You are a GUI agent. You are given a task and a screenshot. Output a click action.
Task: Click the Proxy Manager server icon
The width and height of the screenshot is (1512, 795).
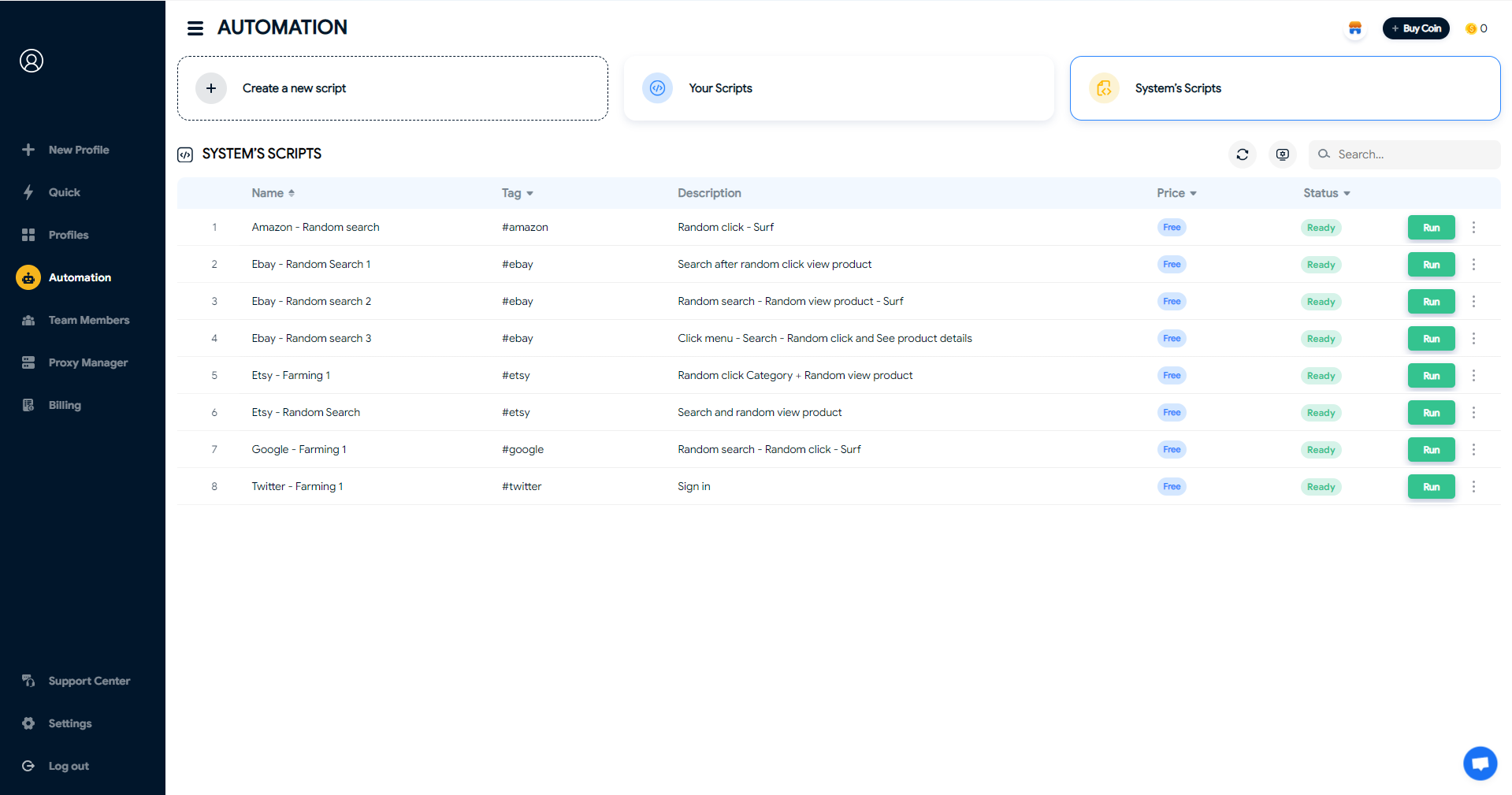click(x=28, y=362)
